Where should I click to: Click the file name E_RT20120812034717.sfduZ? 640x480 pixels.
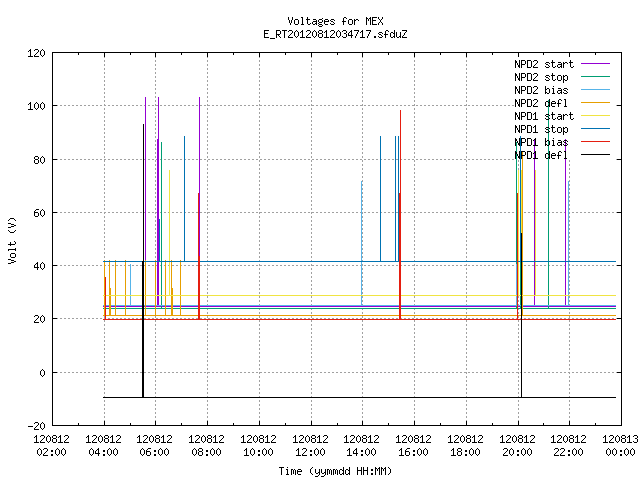coord(335,34)
